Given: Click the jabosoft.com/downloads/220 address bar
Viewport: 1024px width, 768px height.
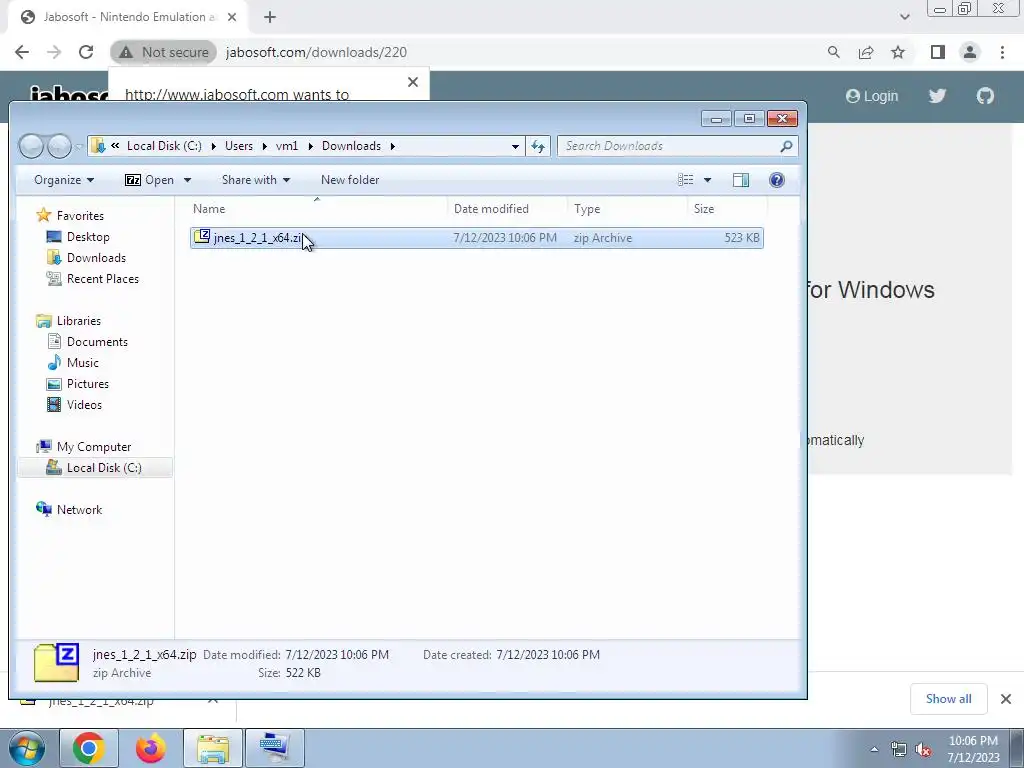Looking at the screenshot, I should tap(316, 52).
